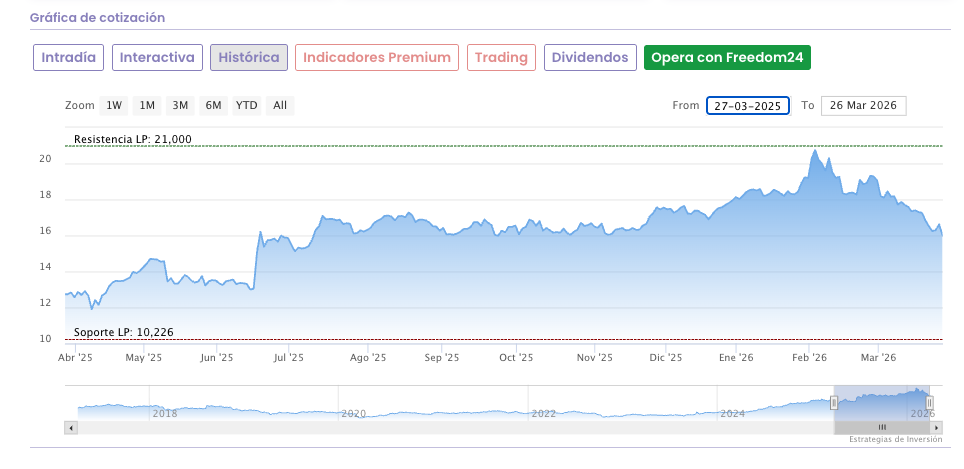Open Indicadores Premium
The image size is (964, 469).
click(377, 58)
